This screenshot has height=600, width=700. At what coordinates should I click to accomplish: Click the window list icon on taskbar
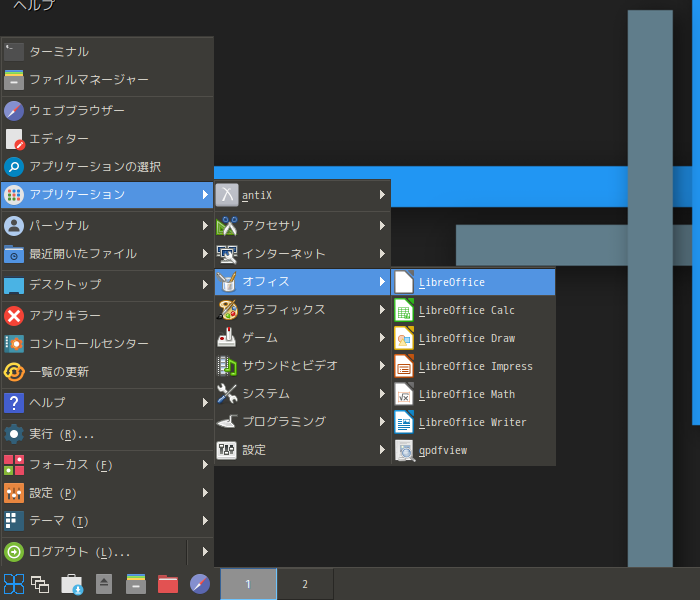pos(40,584)
